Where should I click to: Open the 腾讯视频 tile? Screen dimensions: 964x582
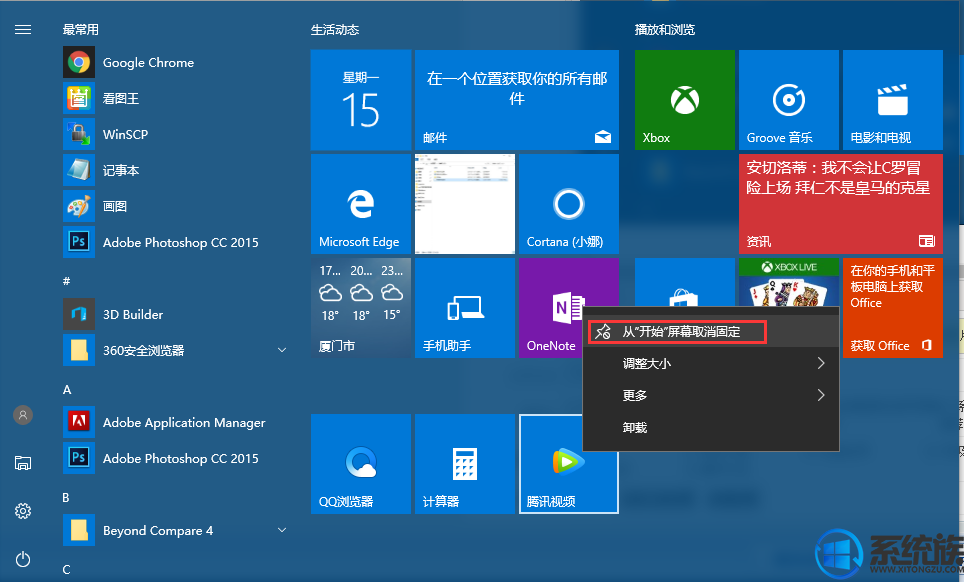coord(569,464)
